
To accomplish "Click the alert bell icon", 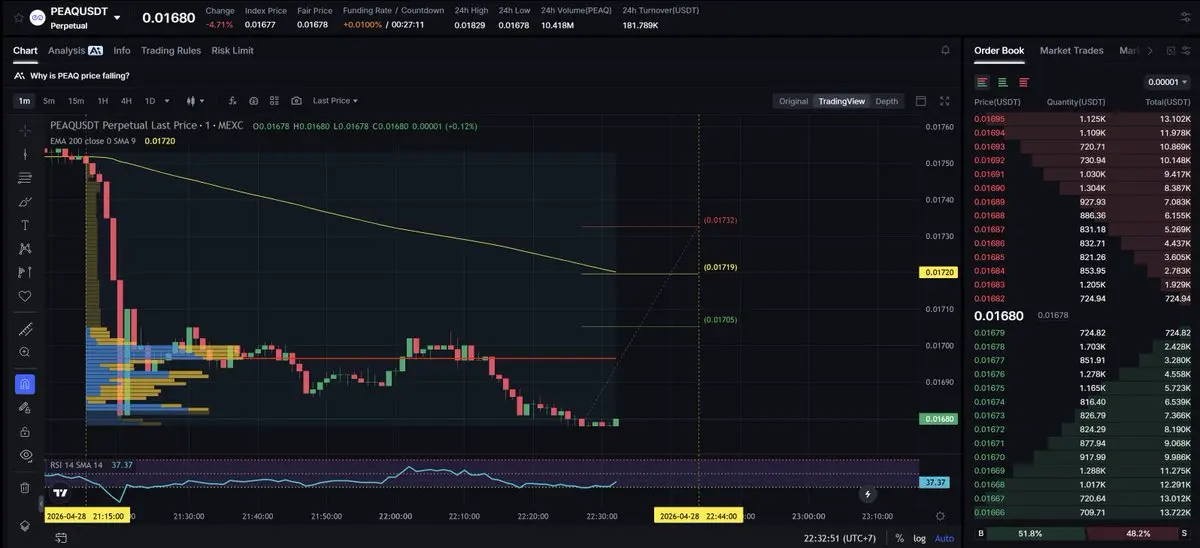I will (x=945, y=50).
